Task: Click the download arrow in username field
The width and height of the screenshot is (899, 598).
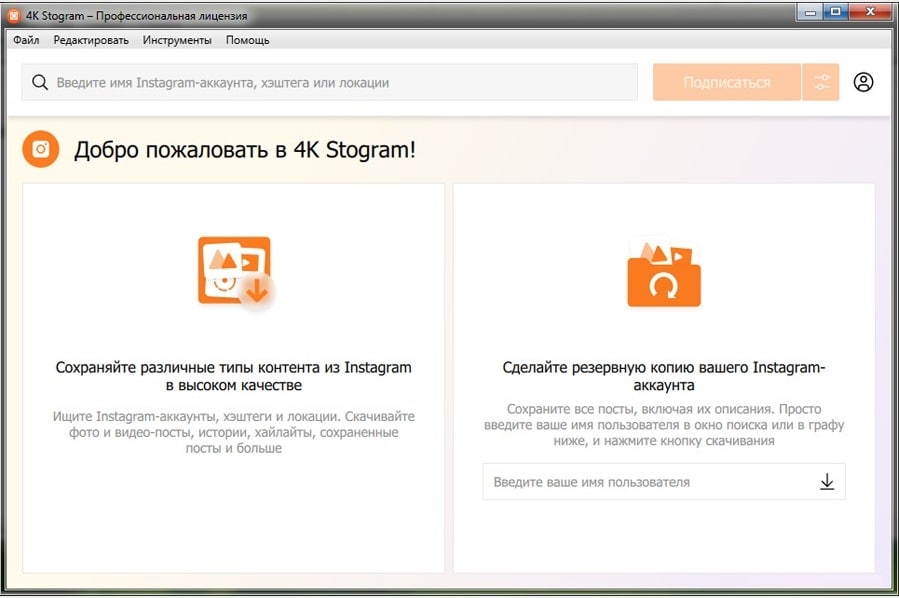Action: [x=827, y=482]
